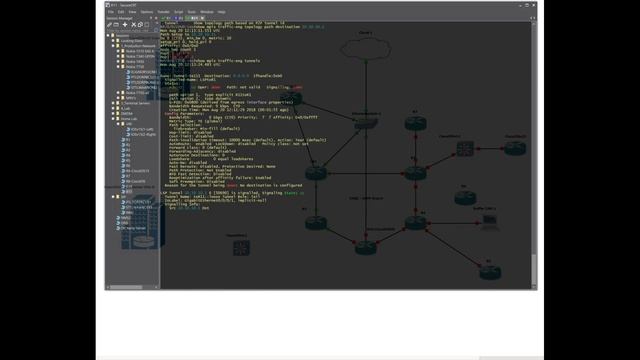
Task: Open the View menu
Action: tap(132, 12)
